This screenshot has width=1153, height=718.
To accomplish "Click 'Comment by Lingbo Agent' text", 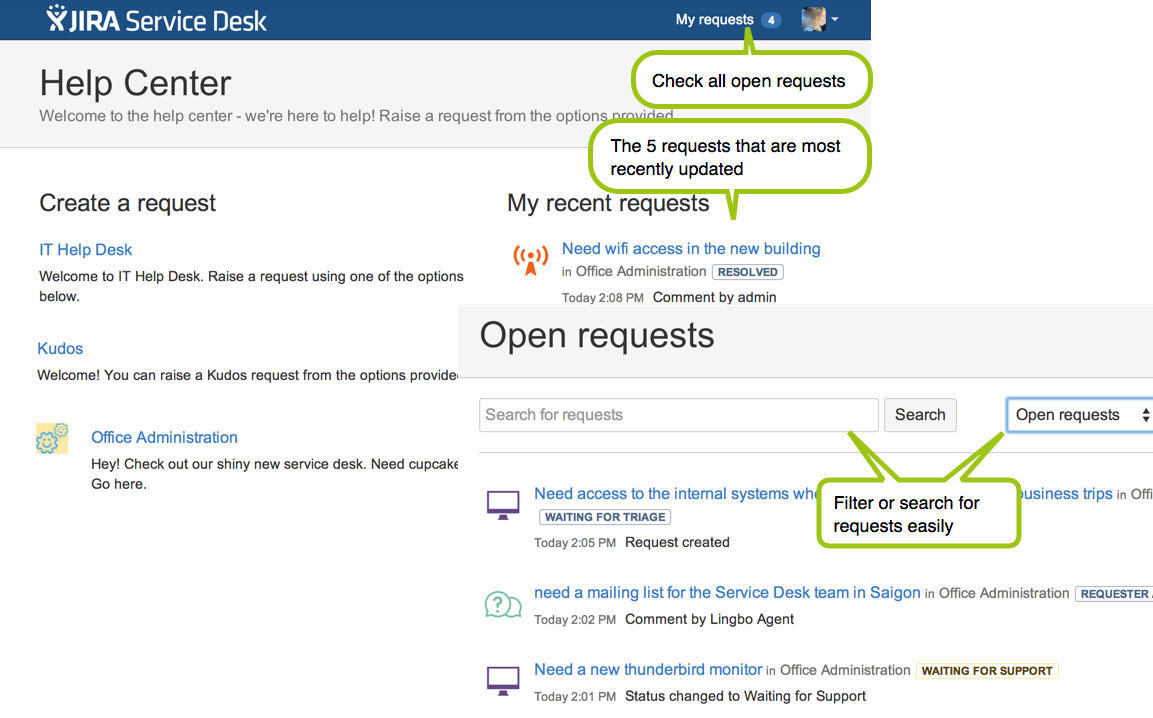I will [x=709, y=619].
